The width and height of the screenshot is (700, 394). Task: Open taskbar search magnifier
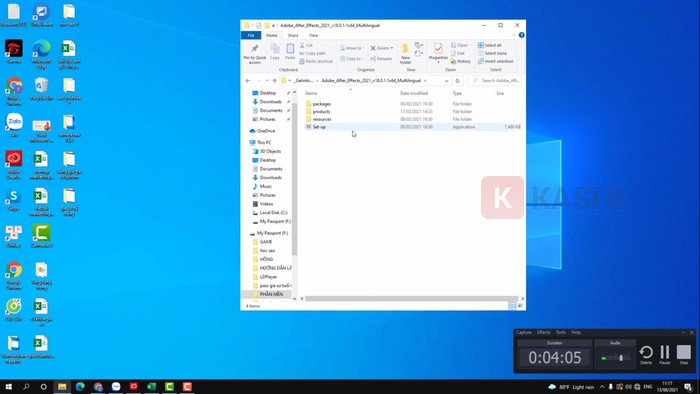(x=26, y=386)
